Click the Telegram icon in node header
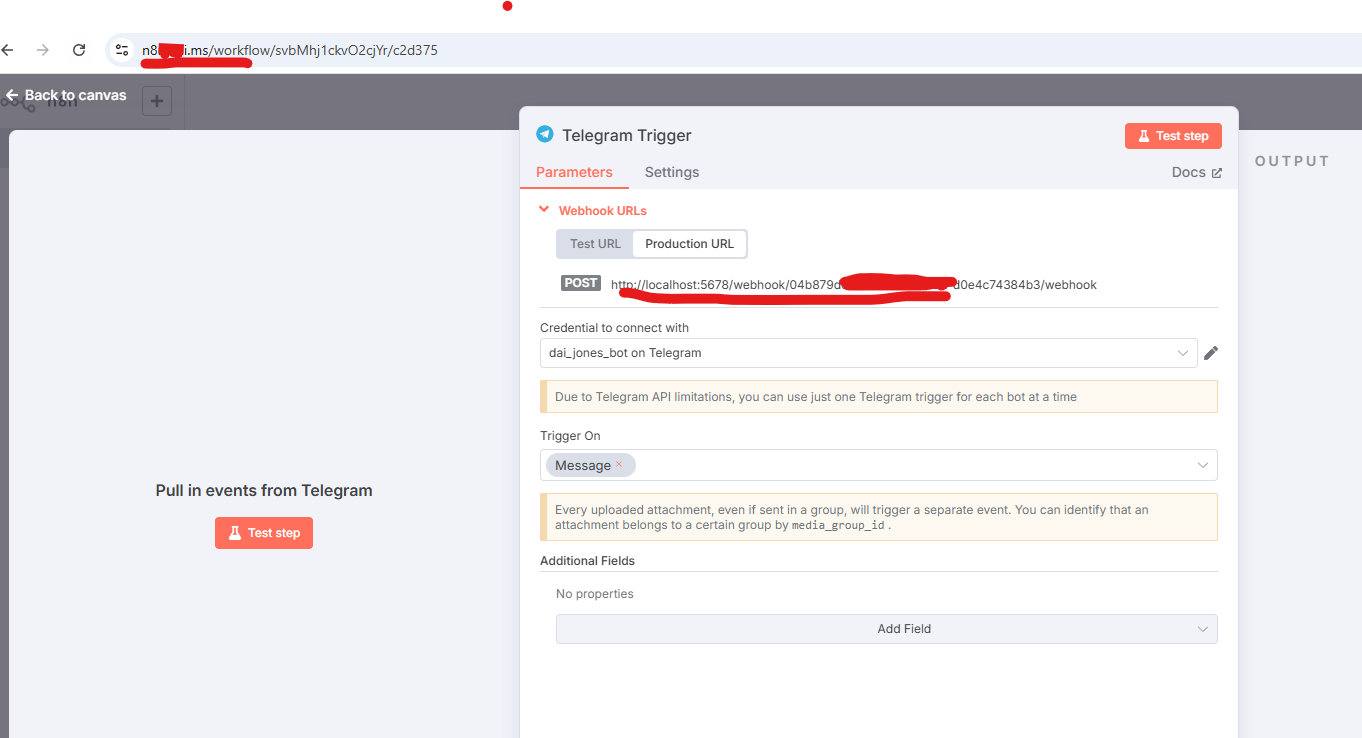This screenshot has width=1362, height=738. click(545, 134)
